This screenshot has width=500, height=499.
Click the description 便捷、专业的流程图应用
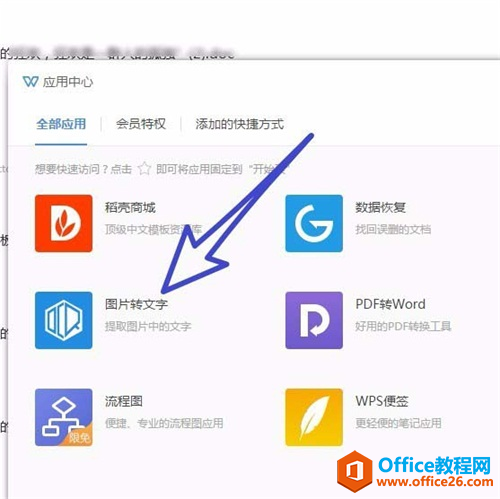pyautogui.click(x=164, y=423)
